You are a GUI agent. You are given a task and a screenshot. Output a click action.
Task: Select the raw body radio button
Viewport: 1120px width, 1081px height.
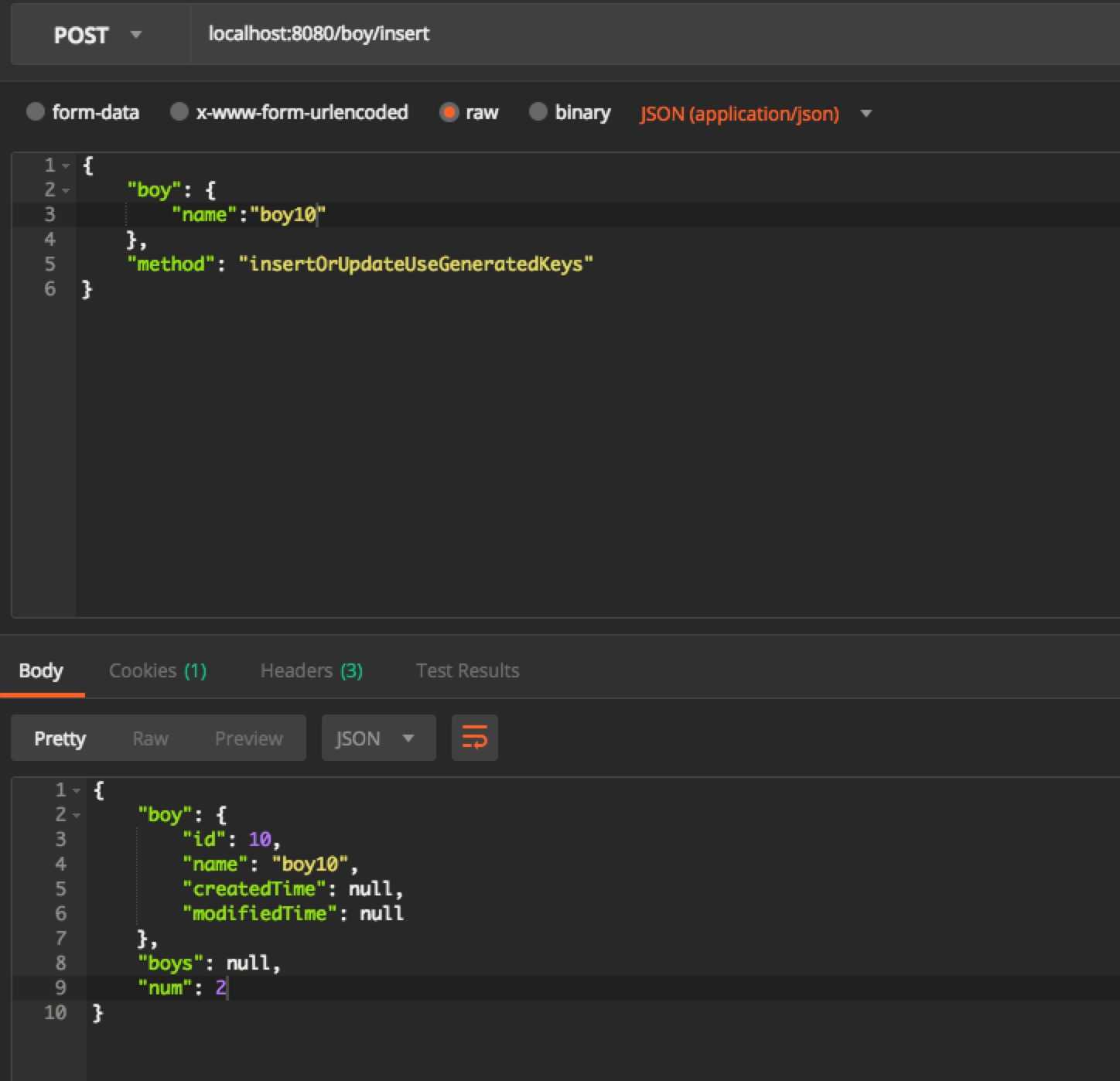(449, 112)
